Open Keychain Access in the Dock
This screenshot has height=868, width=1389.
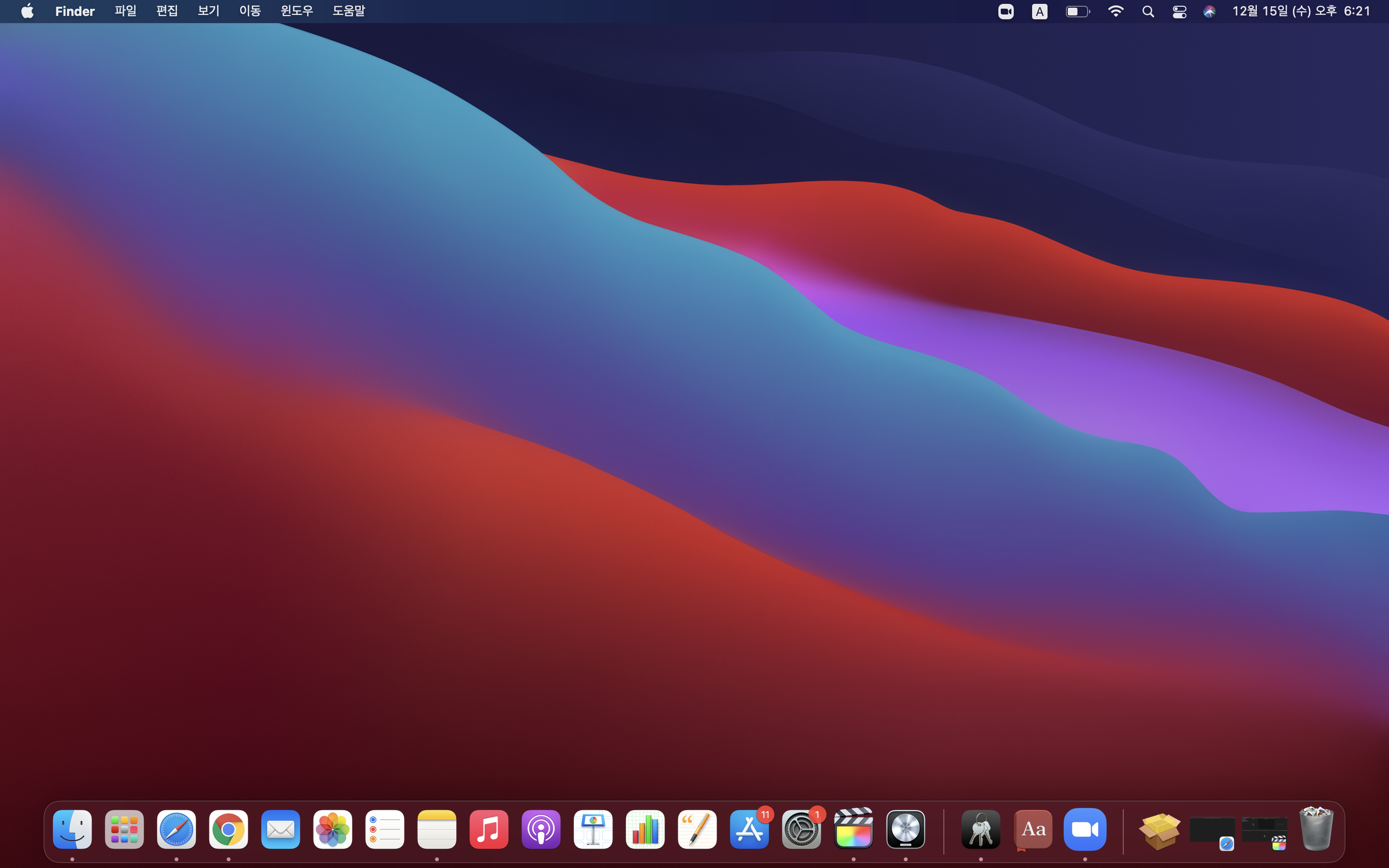point(980,829)
